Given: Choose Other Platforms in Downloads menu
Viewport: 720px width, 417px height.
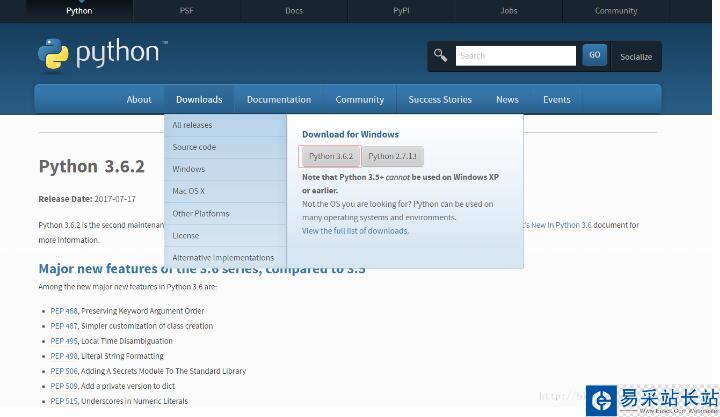Looking at the screenshot, I should [x=225, y=214].
